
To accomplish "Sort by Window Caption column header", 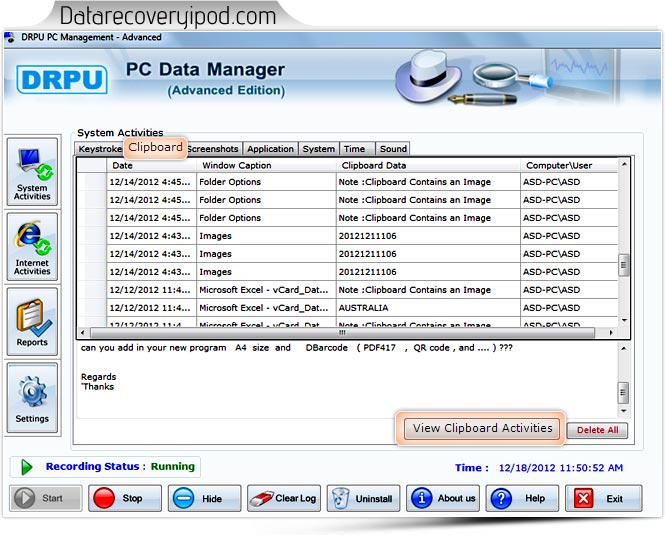I will click(266, 165).
